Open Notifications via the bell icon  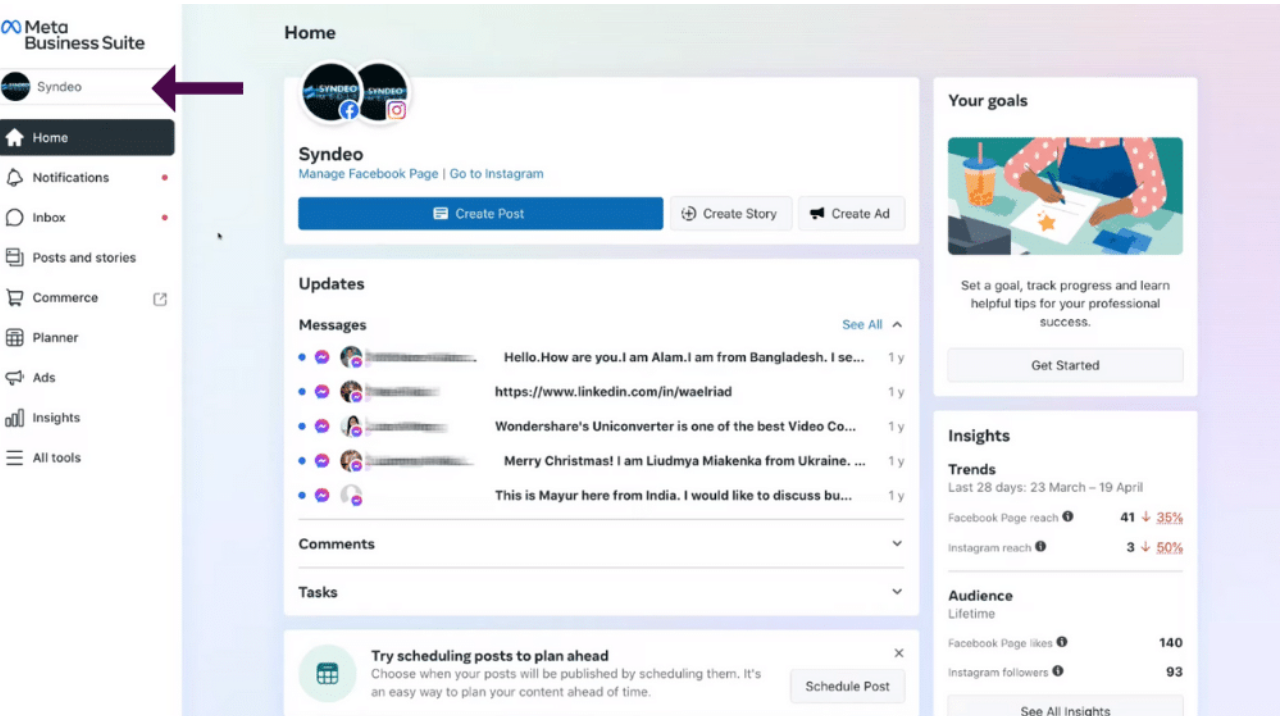click(x=15, y=177)
